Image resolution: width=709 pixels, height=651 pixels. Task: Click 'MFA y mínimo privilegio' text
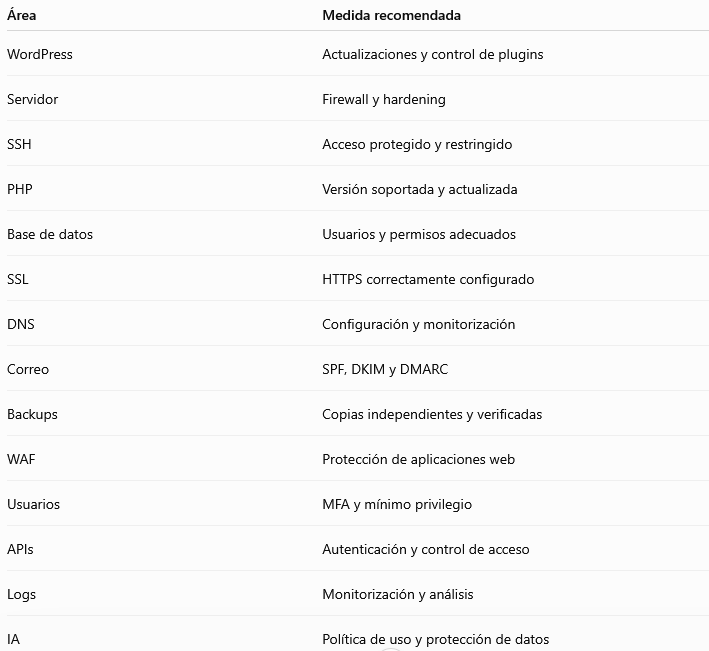(x=397, y=505)
